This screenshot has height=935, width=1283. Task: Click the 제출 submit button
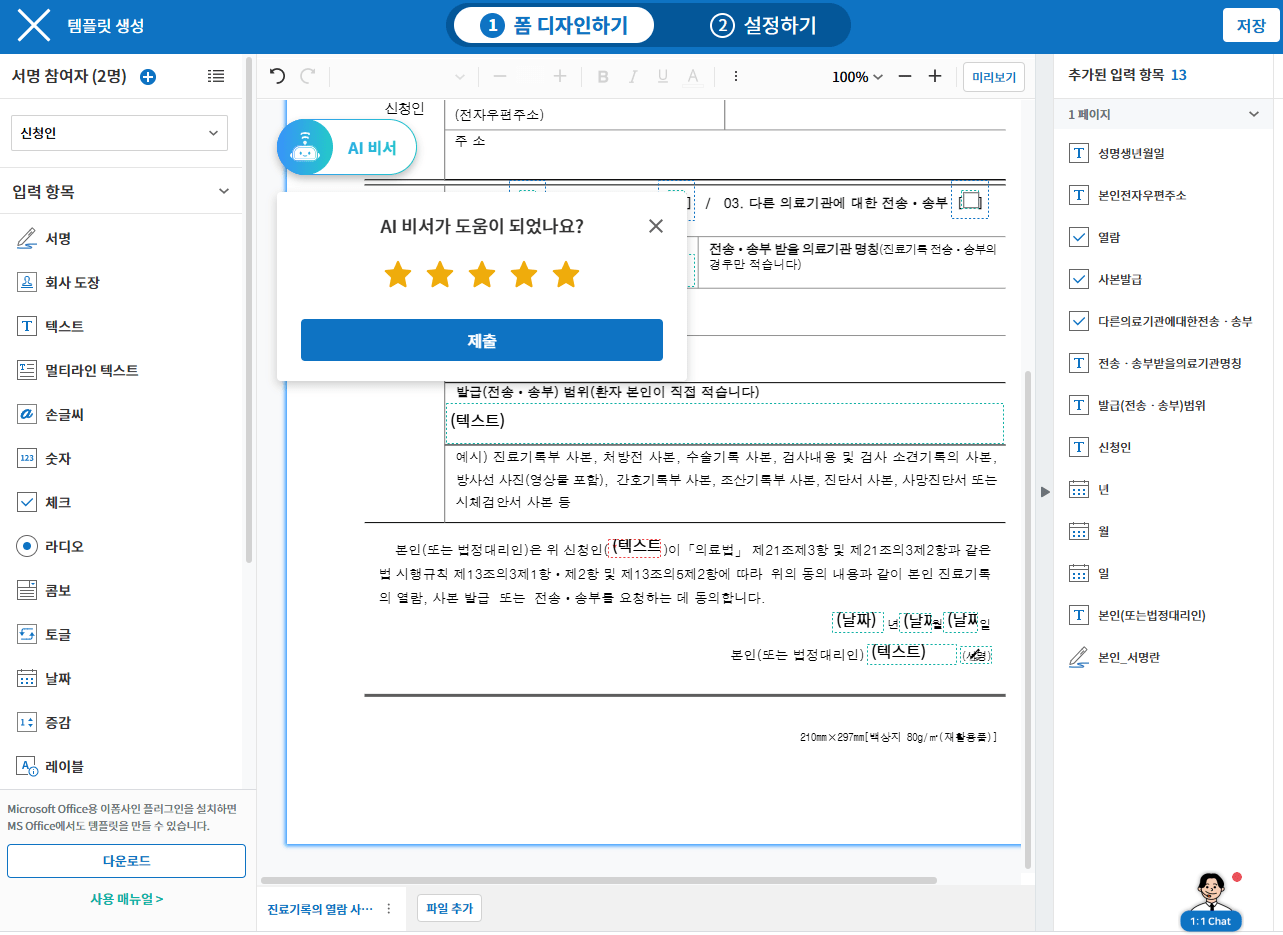click(481, 340)
